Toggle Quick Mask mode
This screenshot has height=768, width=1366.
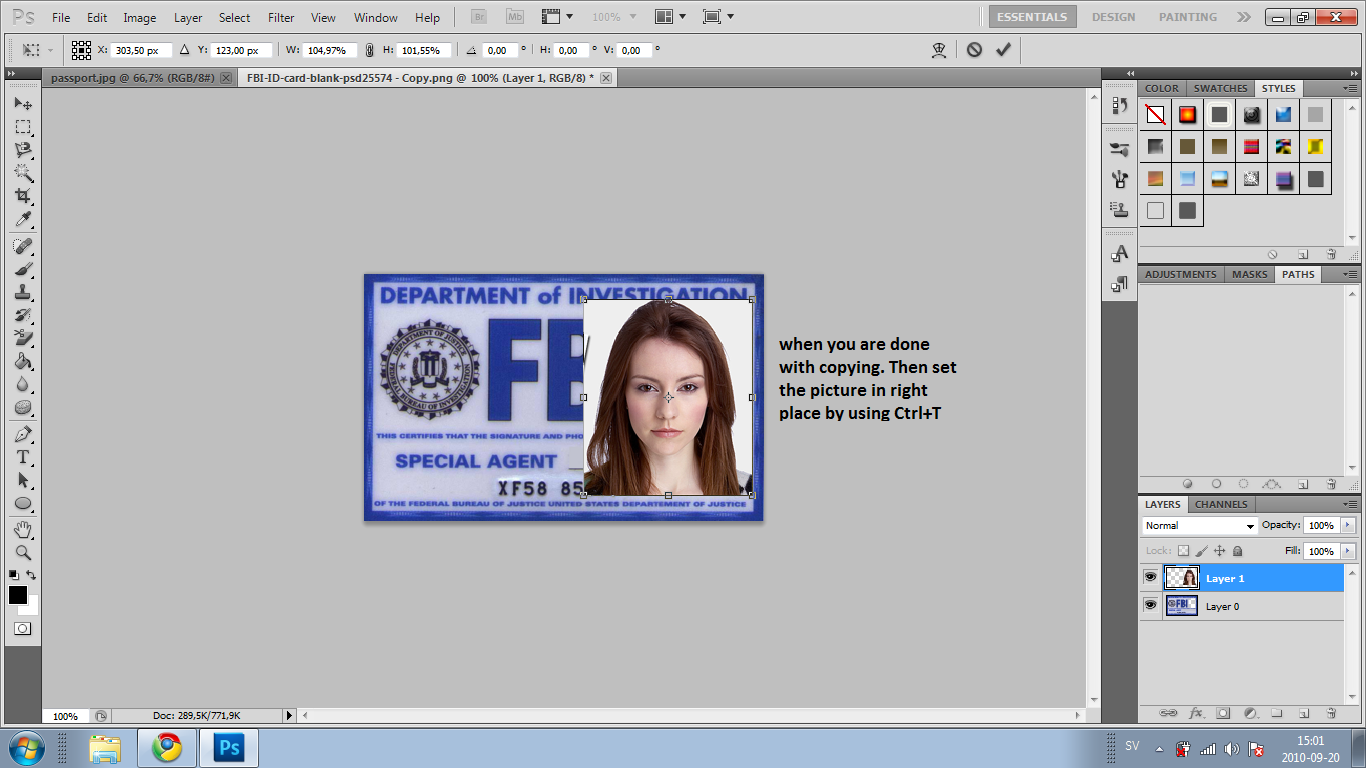pyautogui.click(x=23, y=628)
